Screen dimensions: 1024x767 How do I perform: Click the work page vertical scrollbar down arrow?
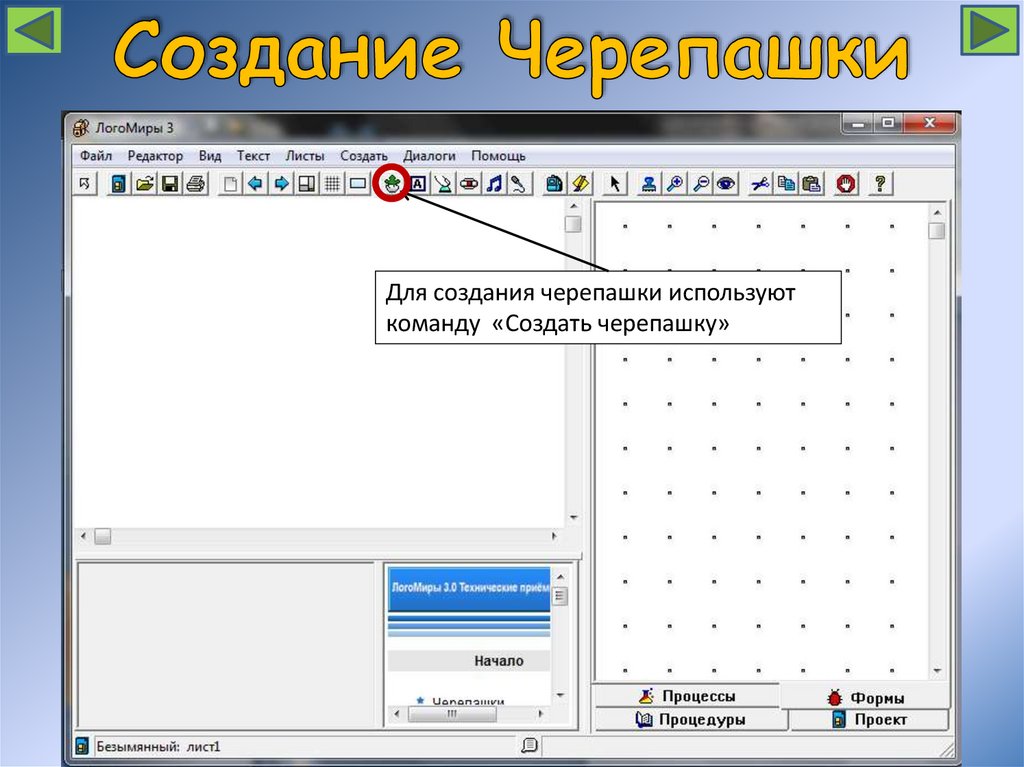573,517
